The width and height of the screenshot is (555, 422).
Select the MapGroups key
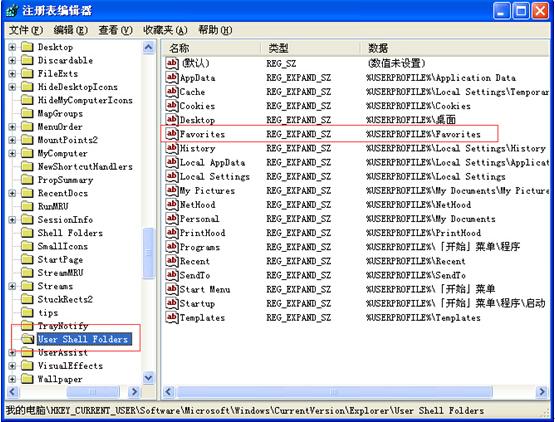(61, 113)
